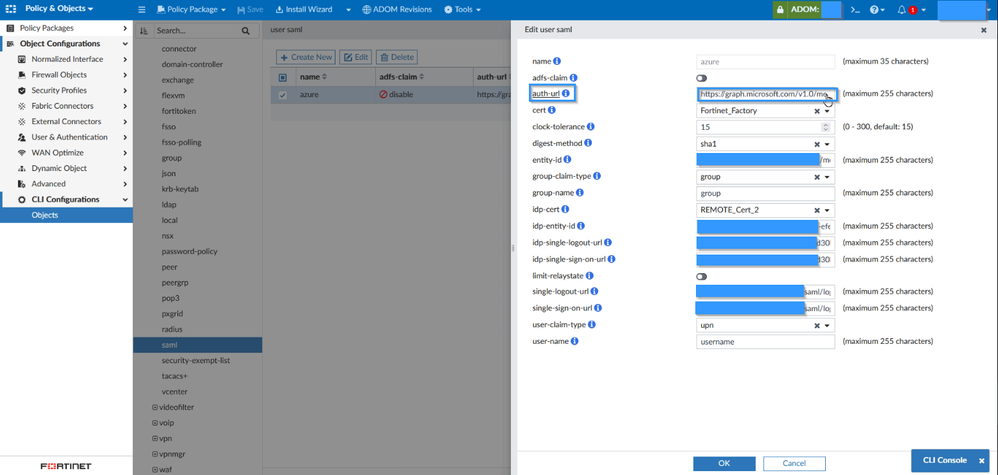Click the OK button

(724, 464)
